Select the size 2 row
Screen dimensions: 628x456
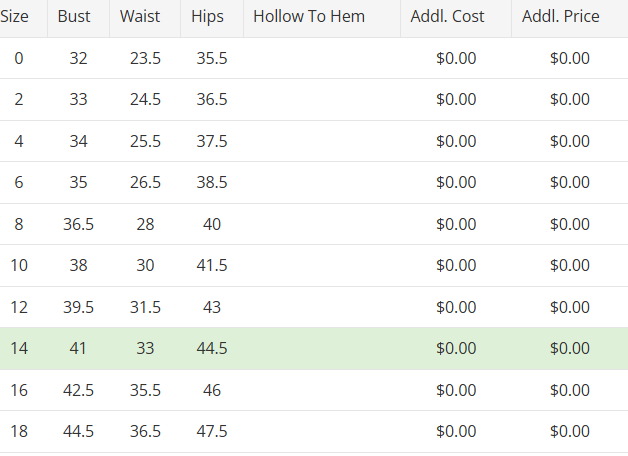click(x=314, y=100)
